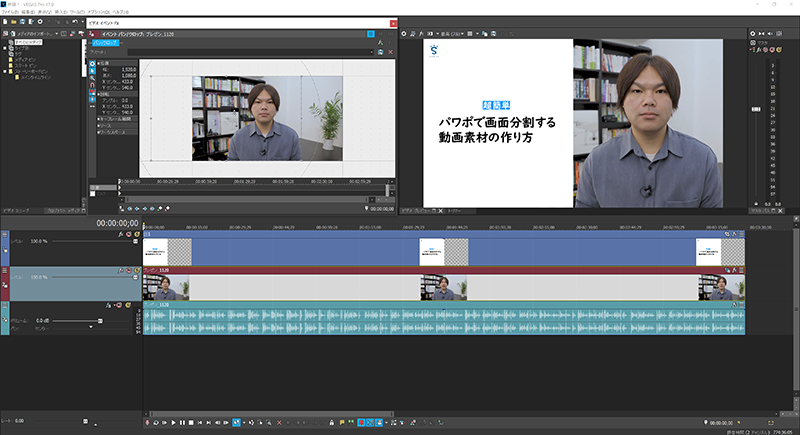Click the Open project folder icon

pyautogui.click(x=14, y=22)
